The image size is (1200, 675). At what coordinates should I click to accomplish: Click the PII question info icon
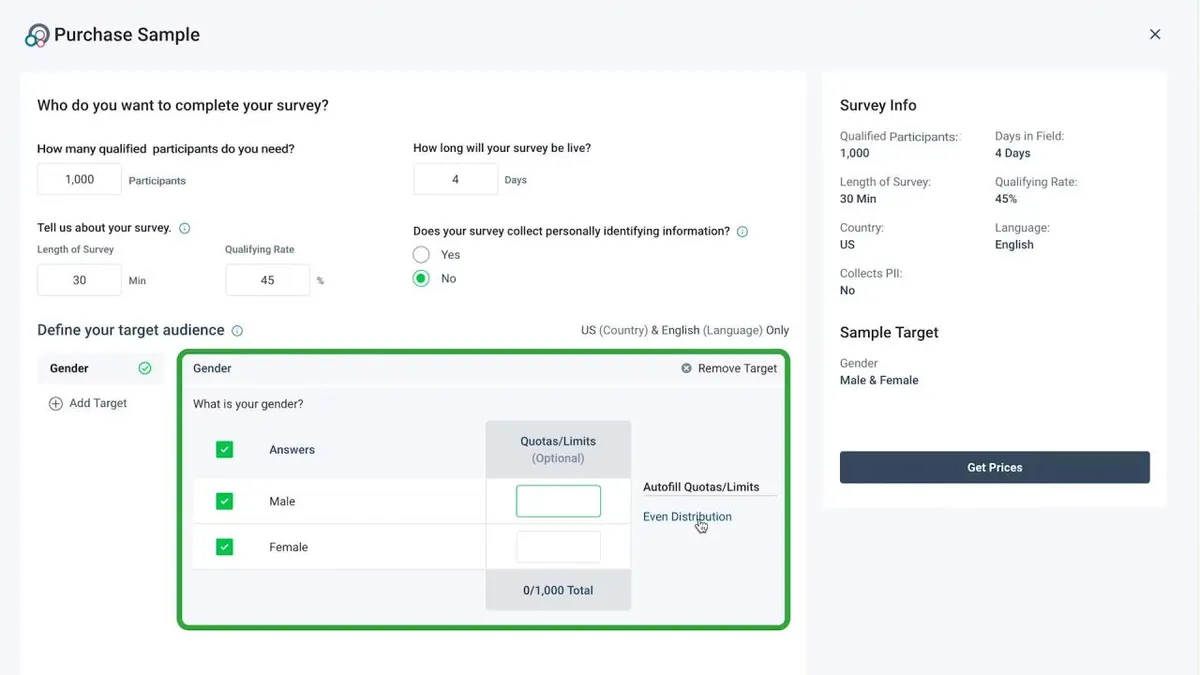point(742,231)
